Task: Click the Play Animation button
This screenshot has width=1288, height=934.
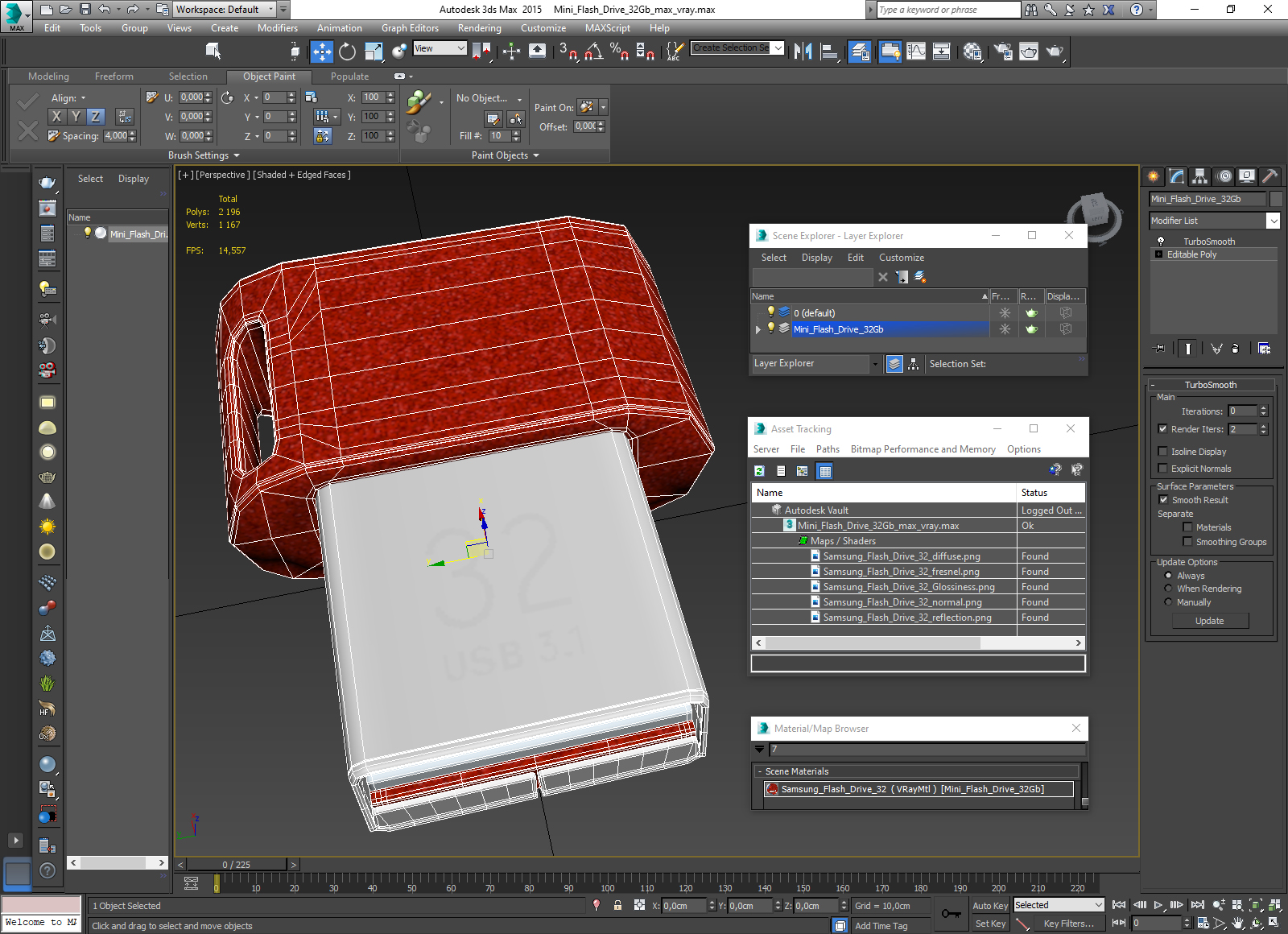Action: [x=1158, y=905]
